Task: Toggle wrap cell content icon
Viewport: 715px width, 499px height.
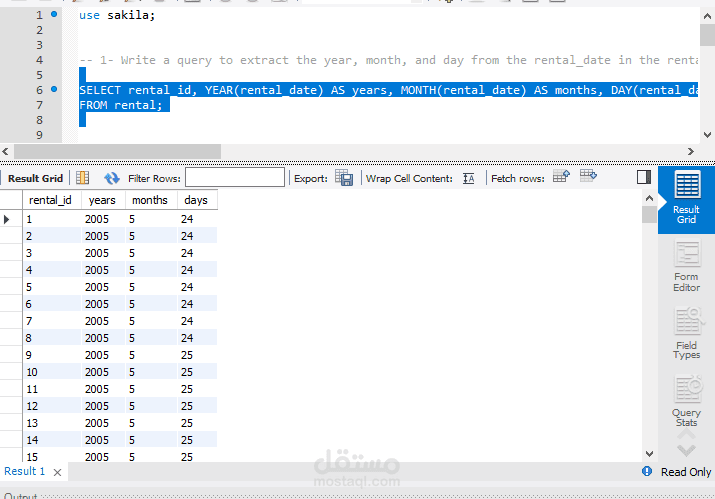Action: click(469, 178)
